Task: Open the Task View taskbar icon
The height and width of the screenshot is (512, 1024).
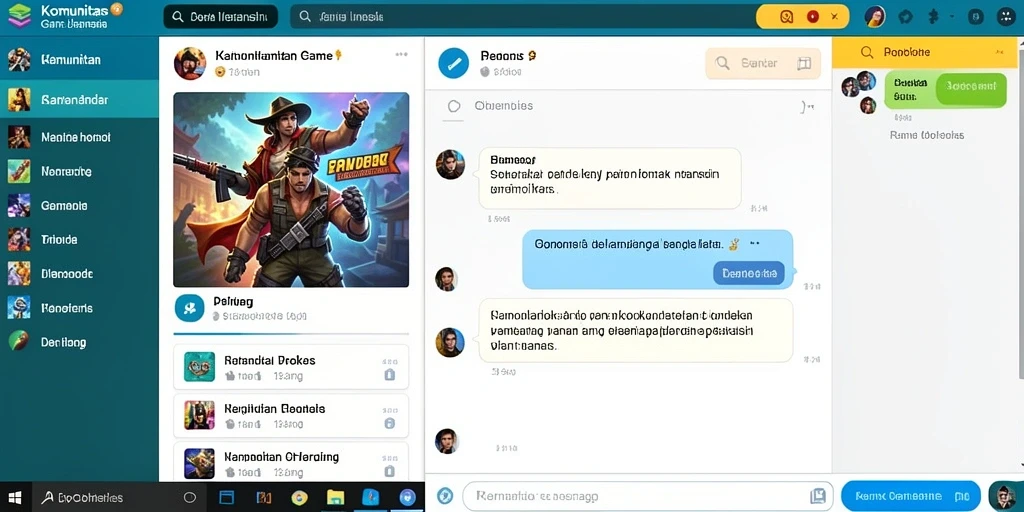Action: coord(227,498)
